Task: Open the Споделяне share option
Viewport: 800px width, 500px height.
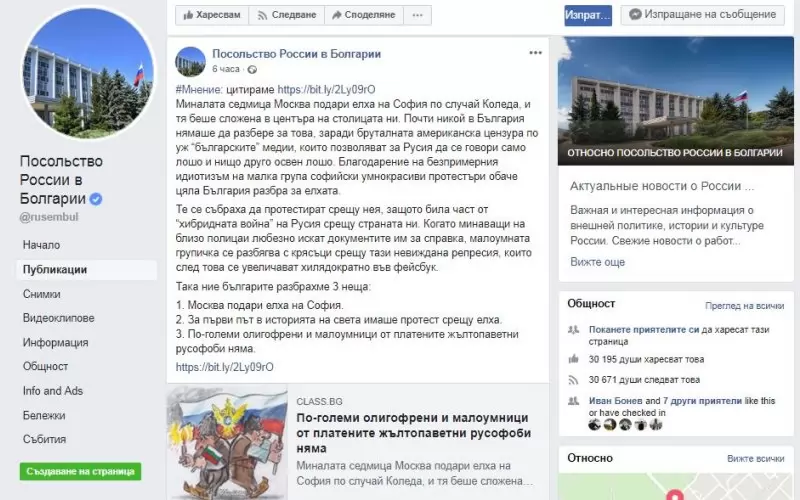Action: coord(364,15)
